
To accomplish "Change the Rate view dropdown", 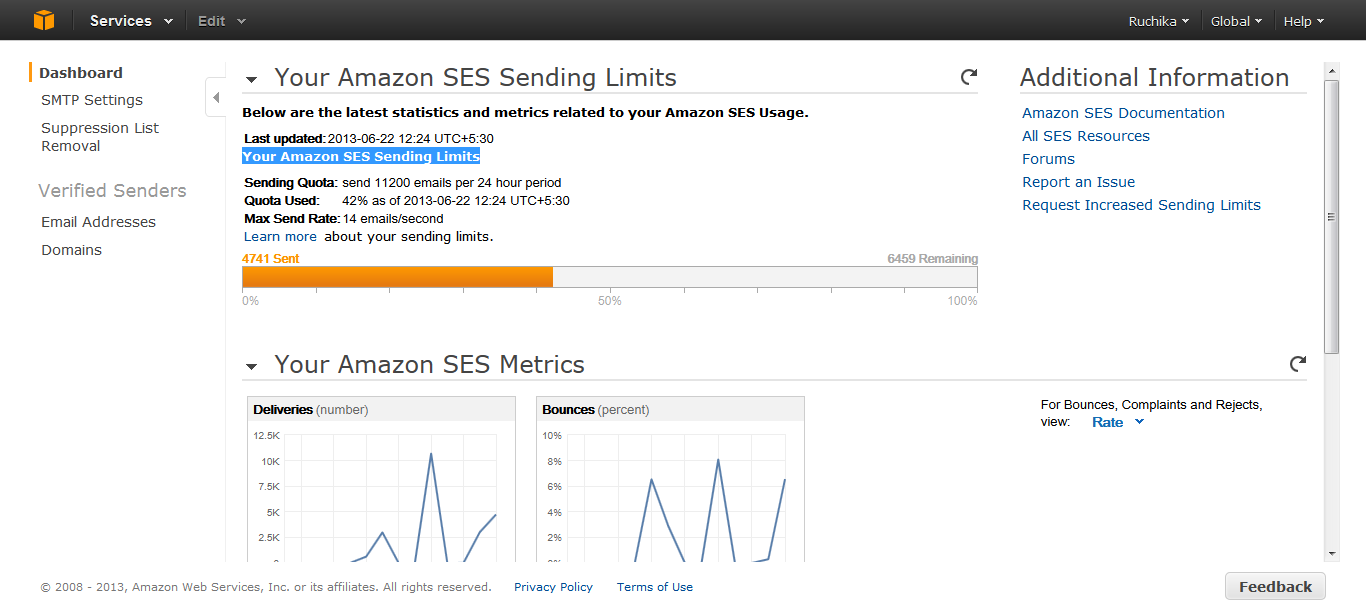I will (x=1117, y=422).
